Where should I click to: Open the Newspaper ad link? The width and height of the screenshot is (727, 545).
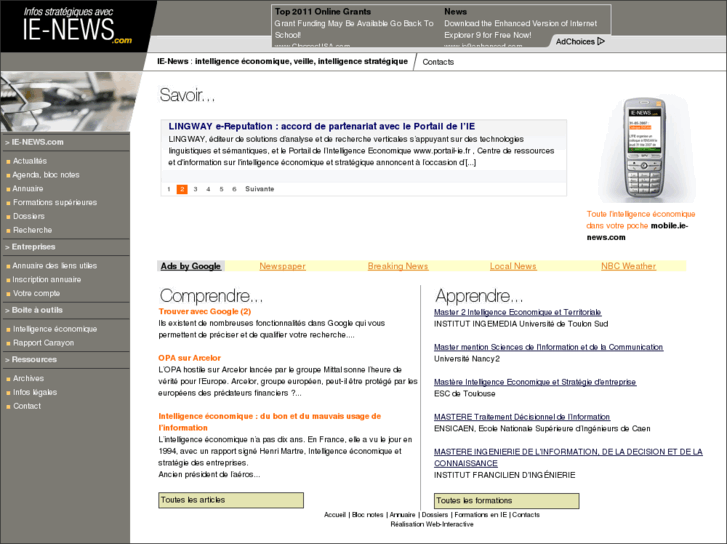(x=282, y=266)
